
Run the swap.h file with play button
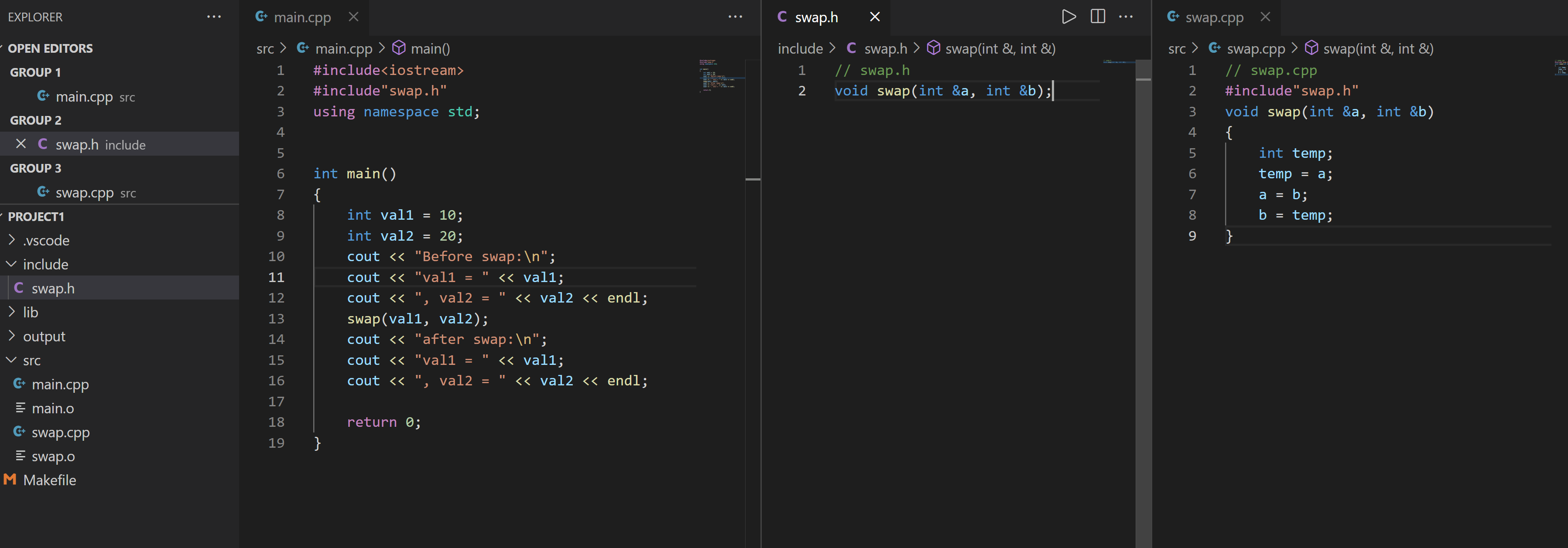click(x=1068, y=17)
